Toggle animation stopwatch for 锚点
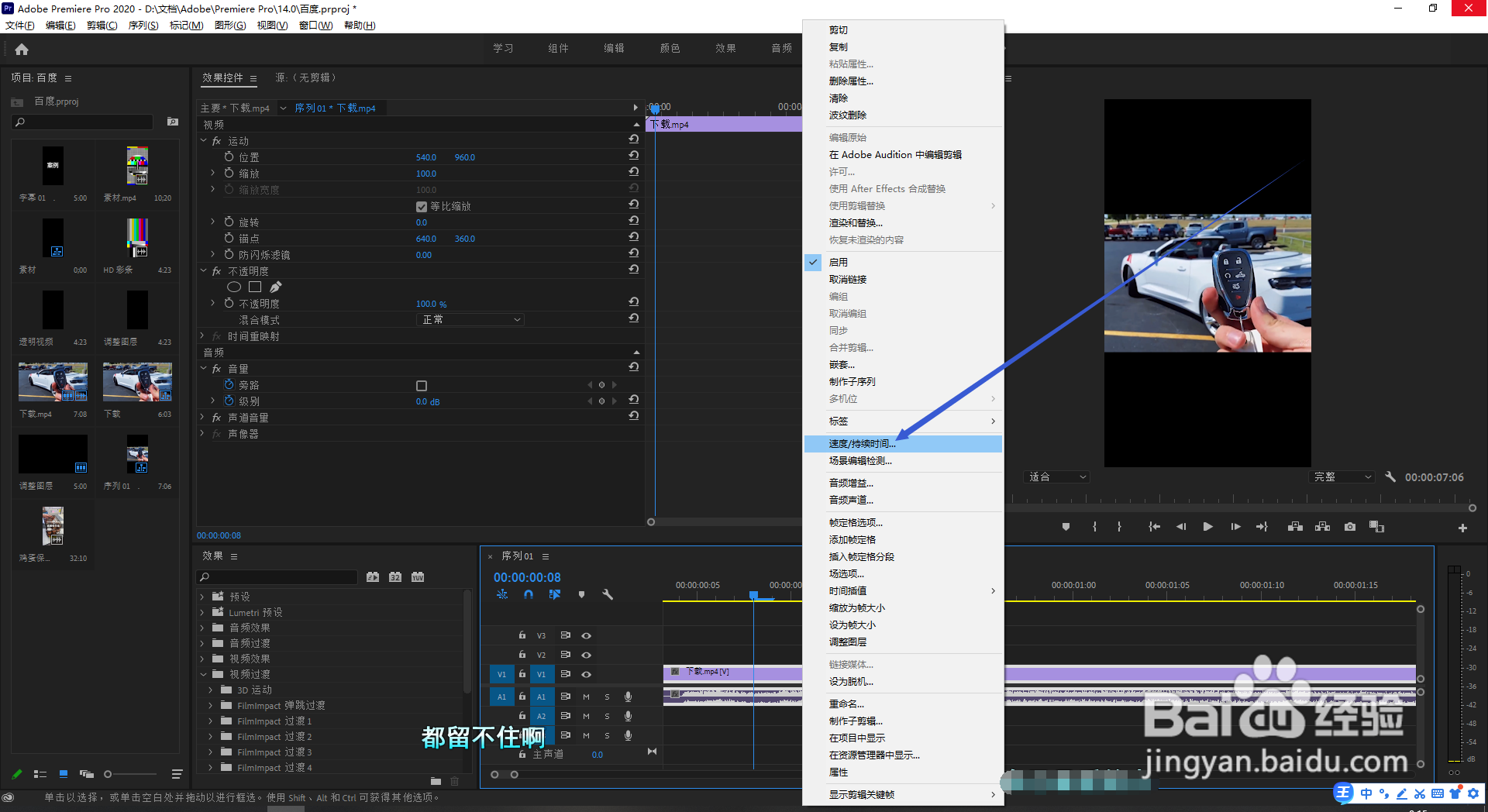 (229, 239)
